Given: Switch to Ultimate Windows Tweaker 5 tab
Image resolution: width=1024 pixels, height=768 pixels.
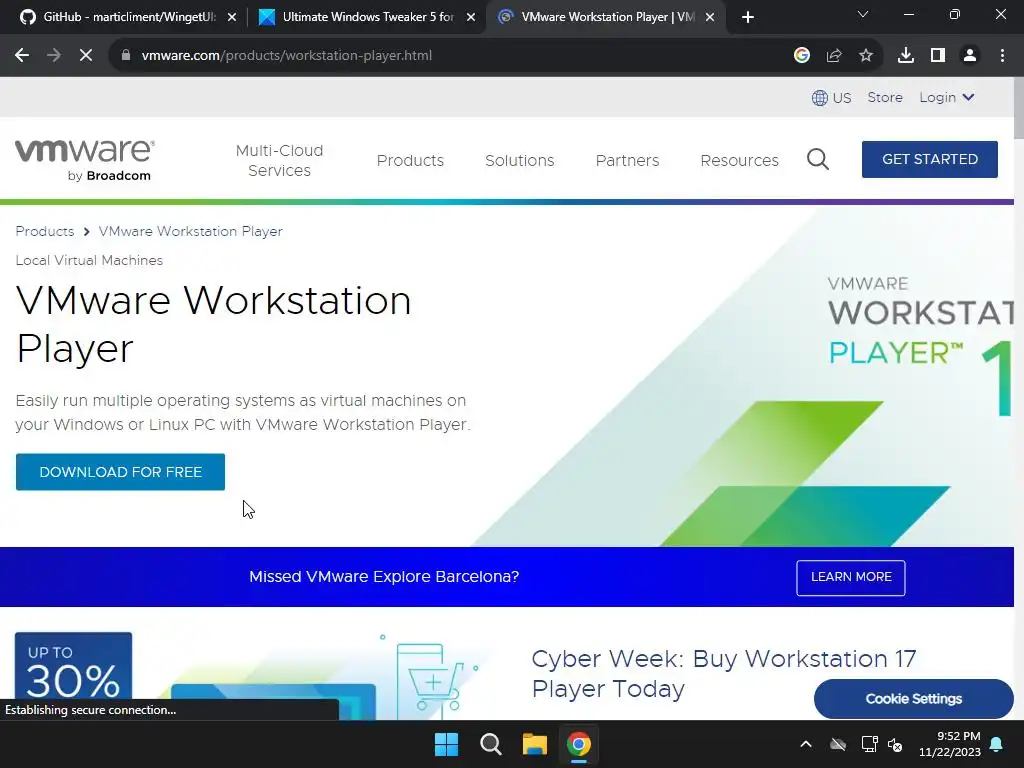Looking at the screenshot, I should pos(366,17).
